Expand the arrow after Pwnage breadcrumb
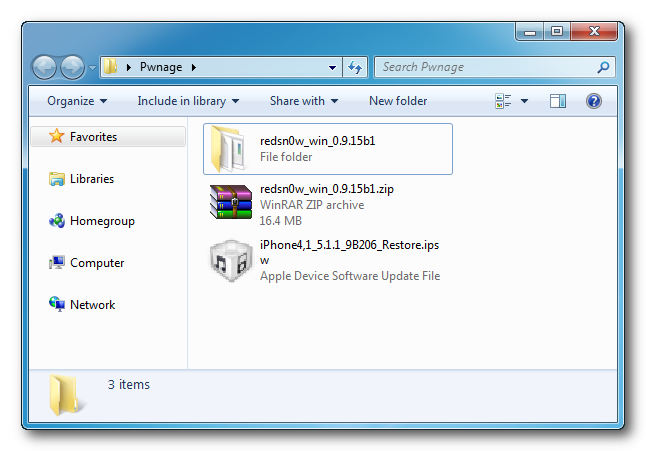646x451 pixels. (194, 67)
